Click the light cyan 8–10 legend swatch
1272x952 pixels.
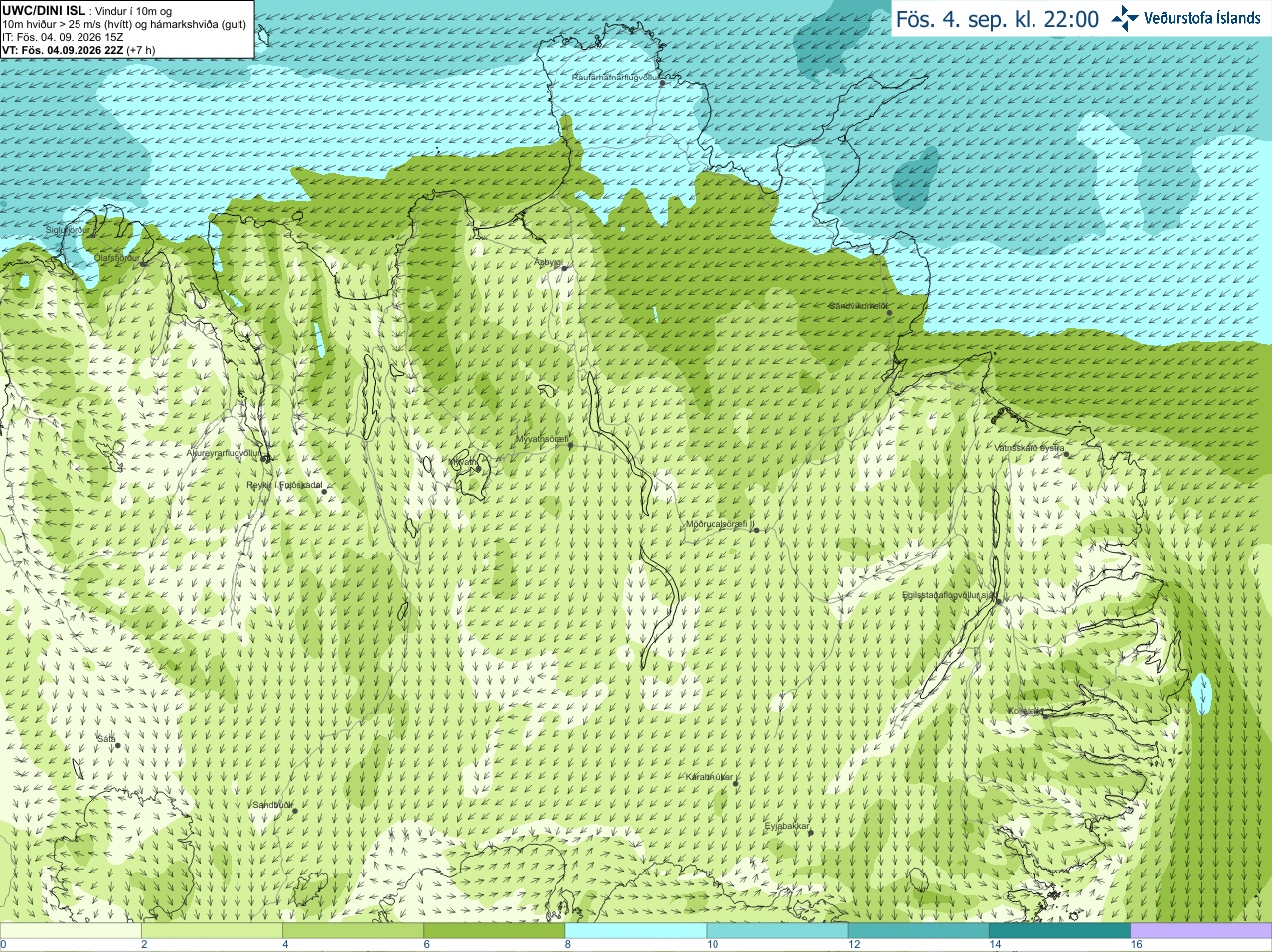coord(636,931)
